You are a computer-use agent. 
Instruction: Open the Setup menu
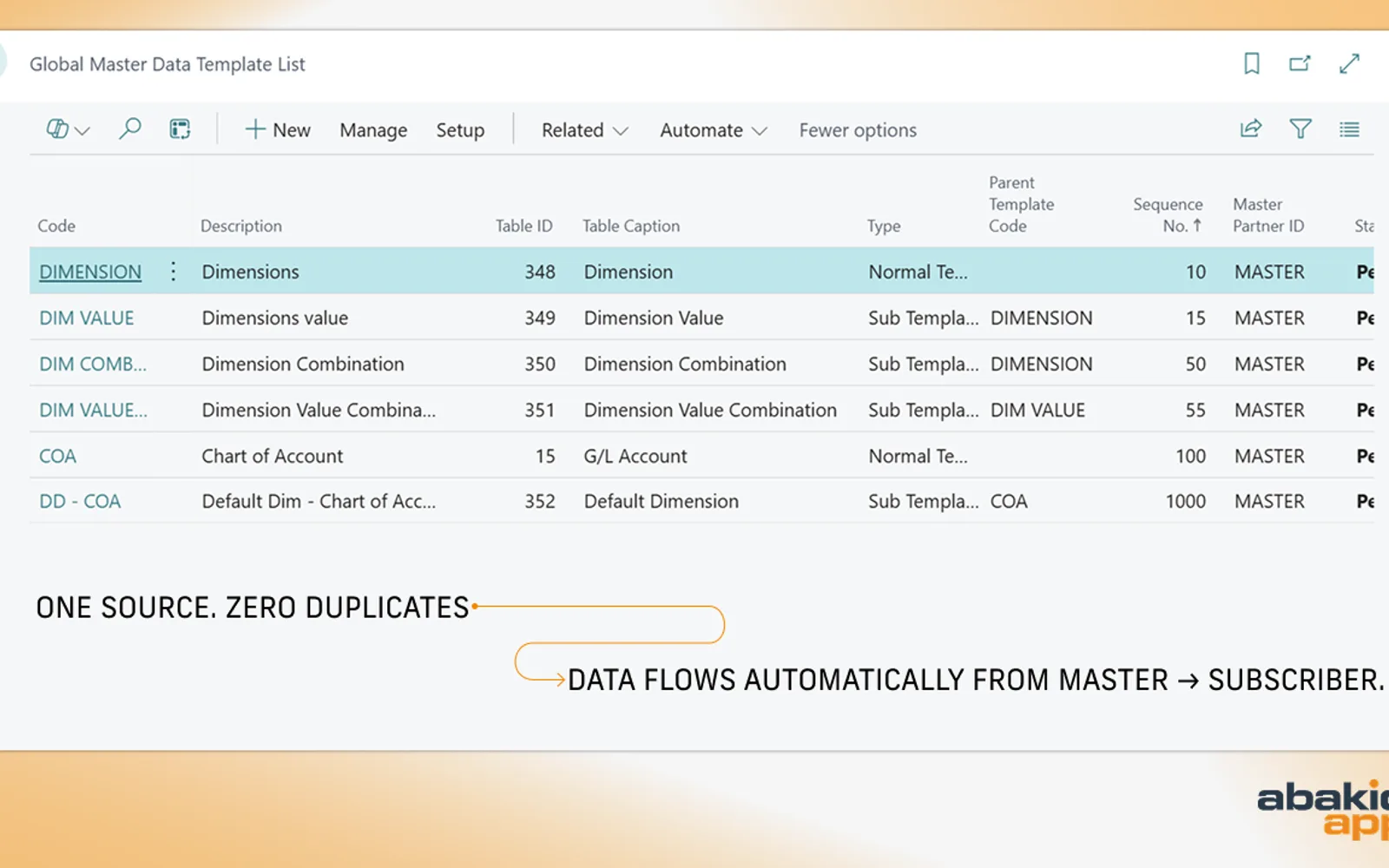tap(460, 130)
